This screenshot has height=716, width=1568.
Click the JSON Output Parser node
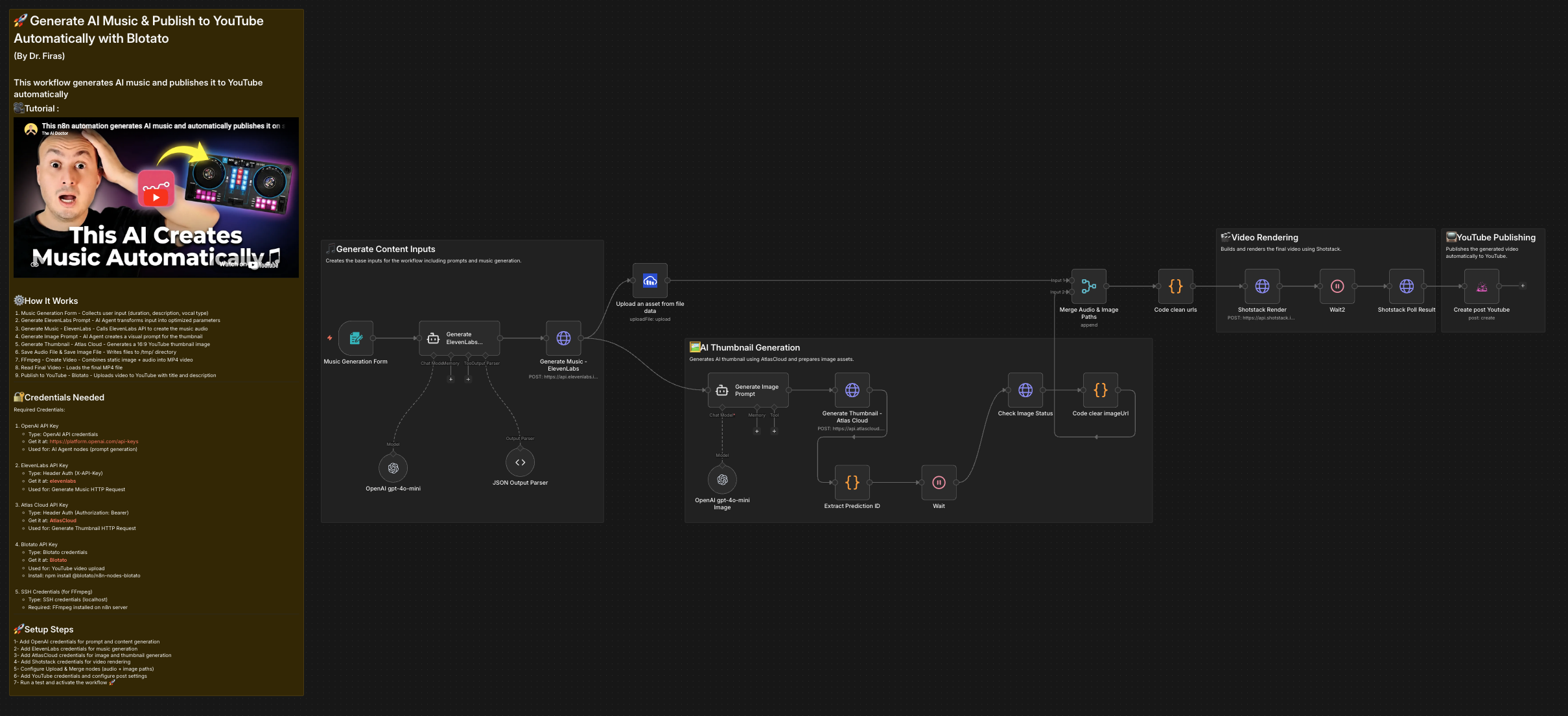coord(520,462)
